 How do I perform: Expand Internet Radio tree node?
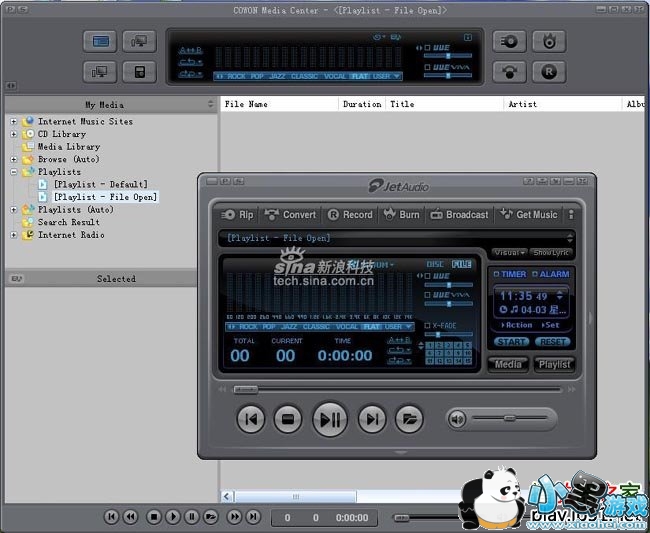tap(14, 235)
